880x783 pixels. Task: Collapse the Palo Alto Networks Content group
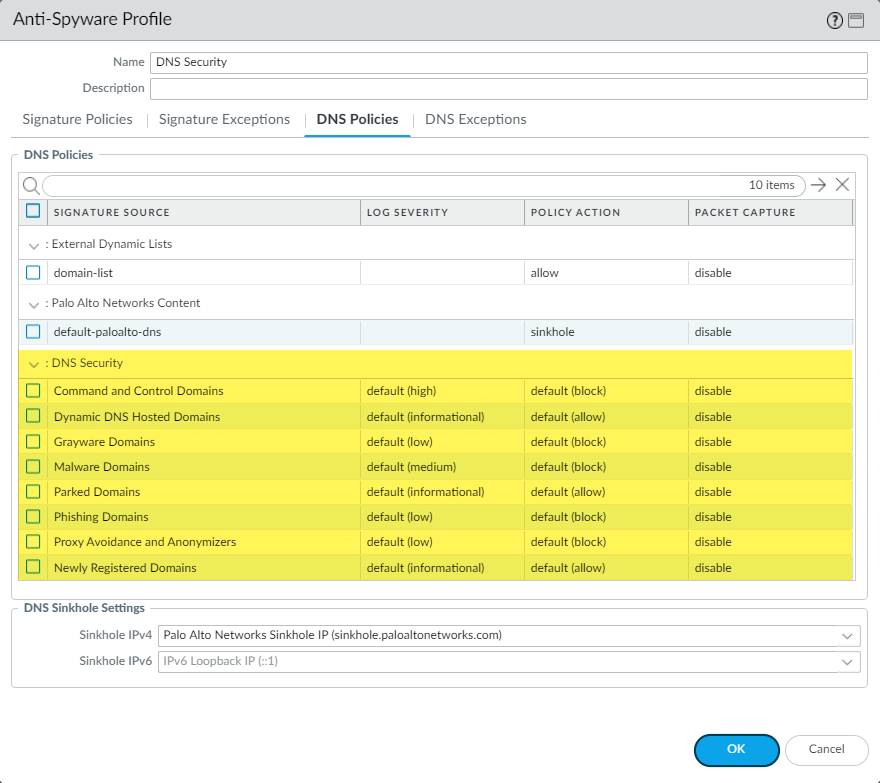point(34,304)
